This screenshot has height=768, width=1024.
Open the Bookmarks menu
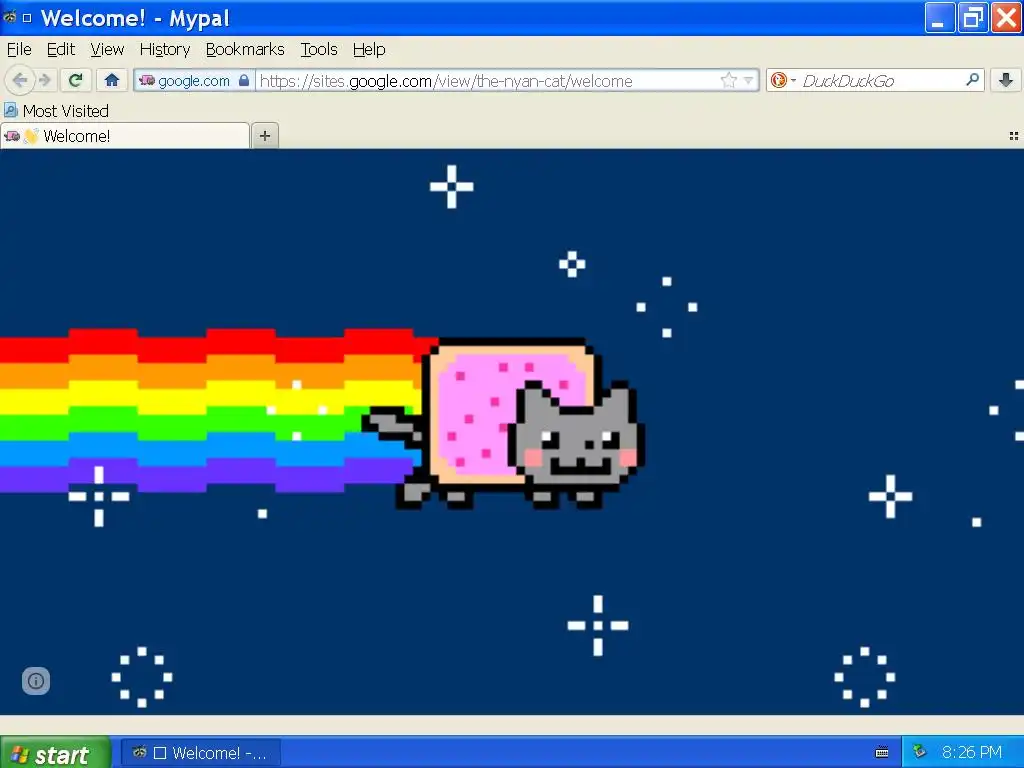click(x=245, y=50)
